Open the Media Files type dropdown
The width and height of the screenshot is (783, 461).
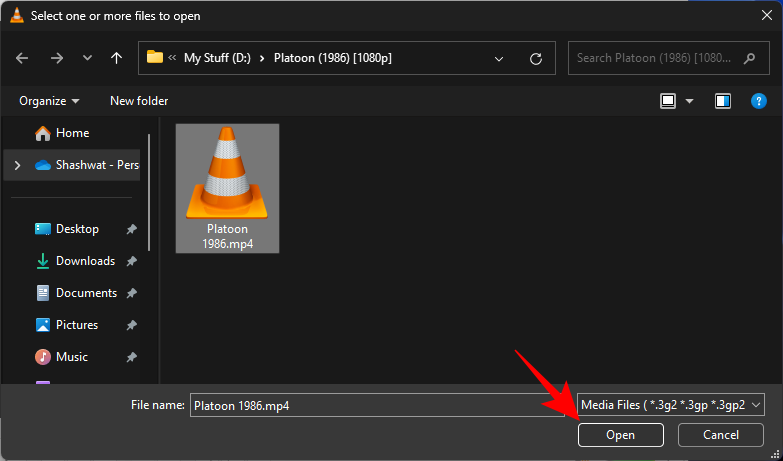tap(671, 405)
